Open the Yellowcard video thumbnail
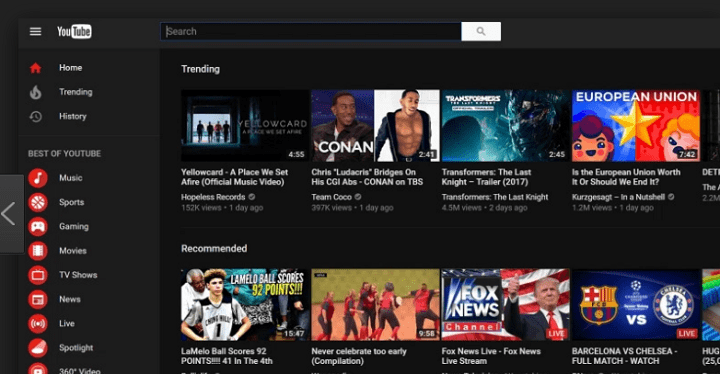720x374 pixels. point(245,125)
